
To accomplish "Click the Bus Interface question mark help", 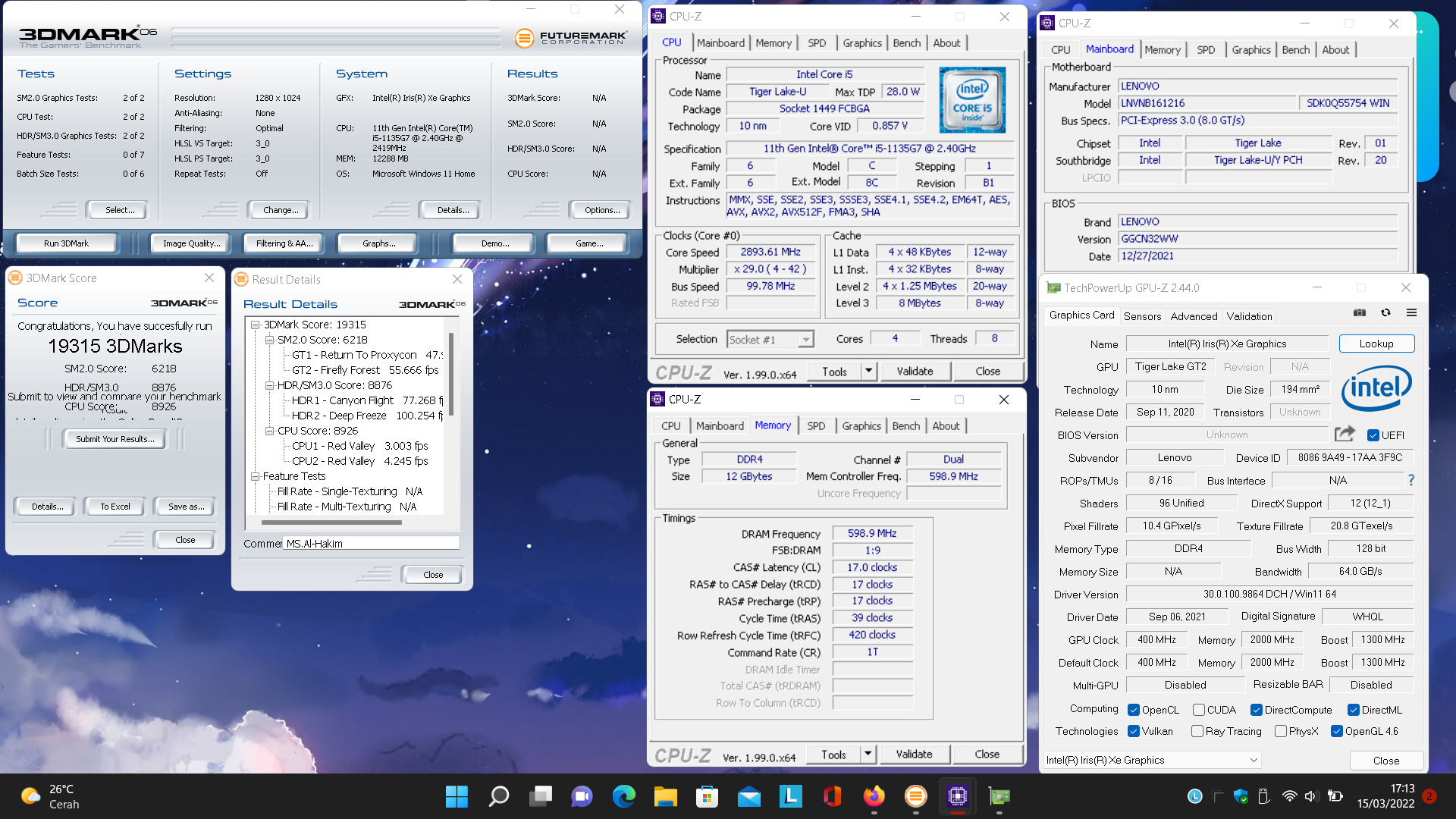I will (1411, 480).
